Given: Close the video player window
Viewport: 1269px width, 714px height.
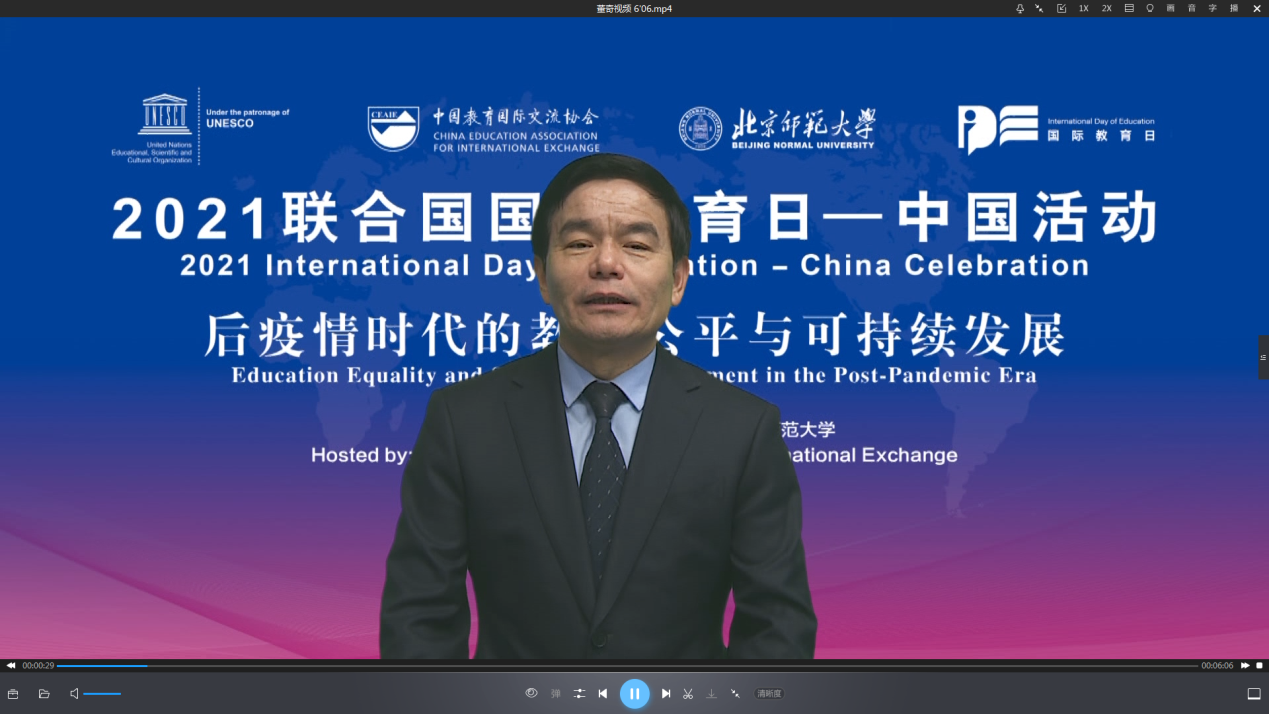Looking at the screenshot, I should click(x=1257, y=9).
